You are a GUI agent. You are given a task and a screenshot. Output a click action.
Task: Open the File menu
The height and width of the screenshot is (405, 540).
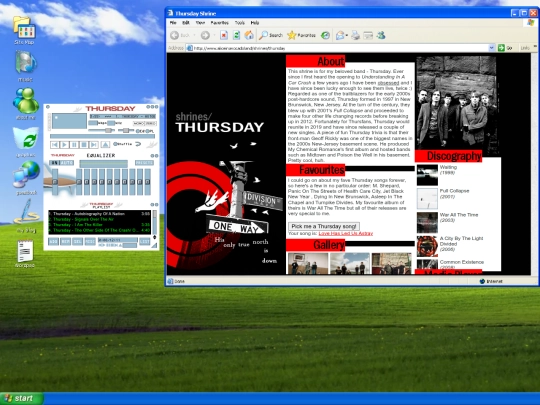(173, 23)
